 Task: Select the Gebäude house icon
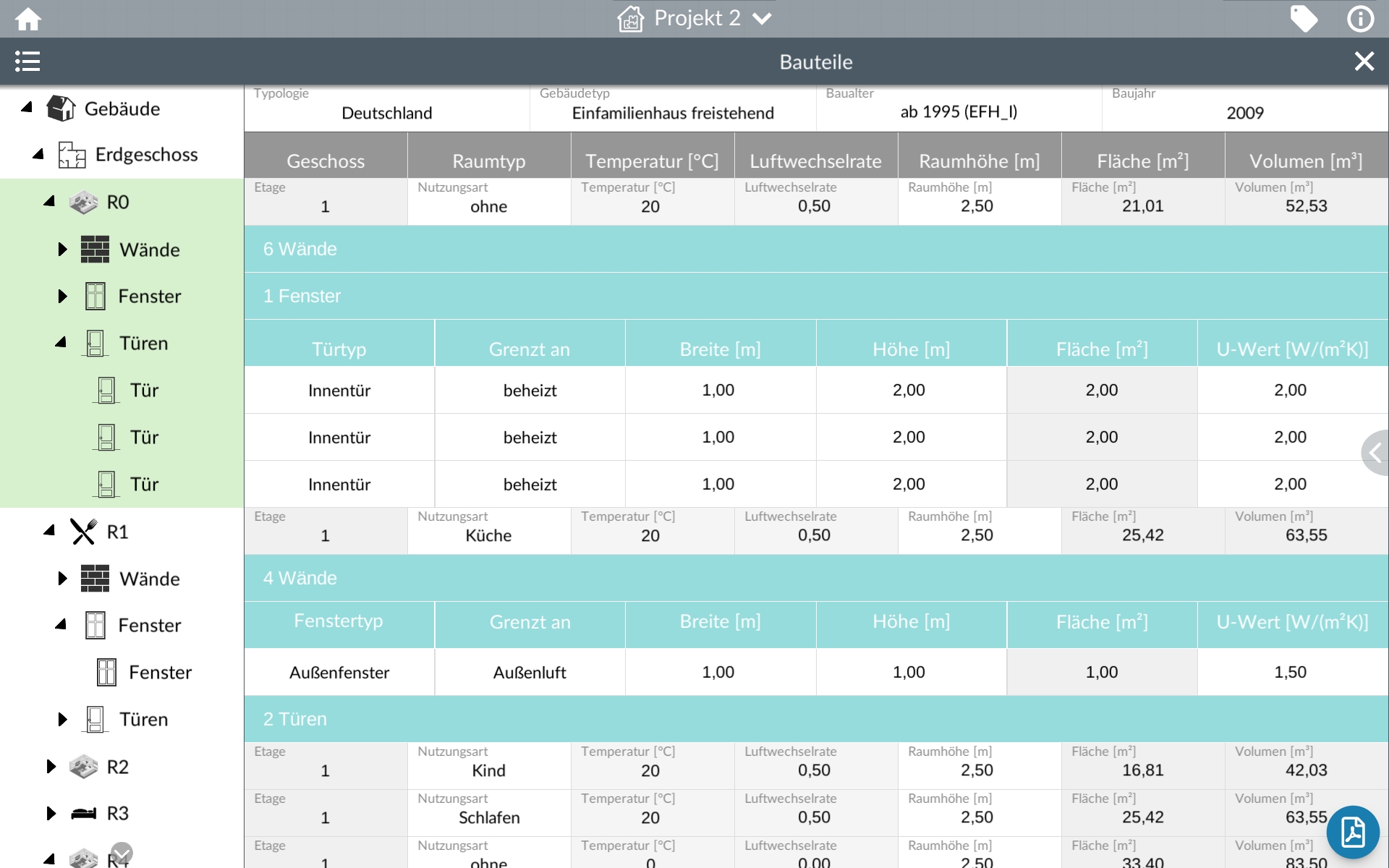pos(61,109)
